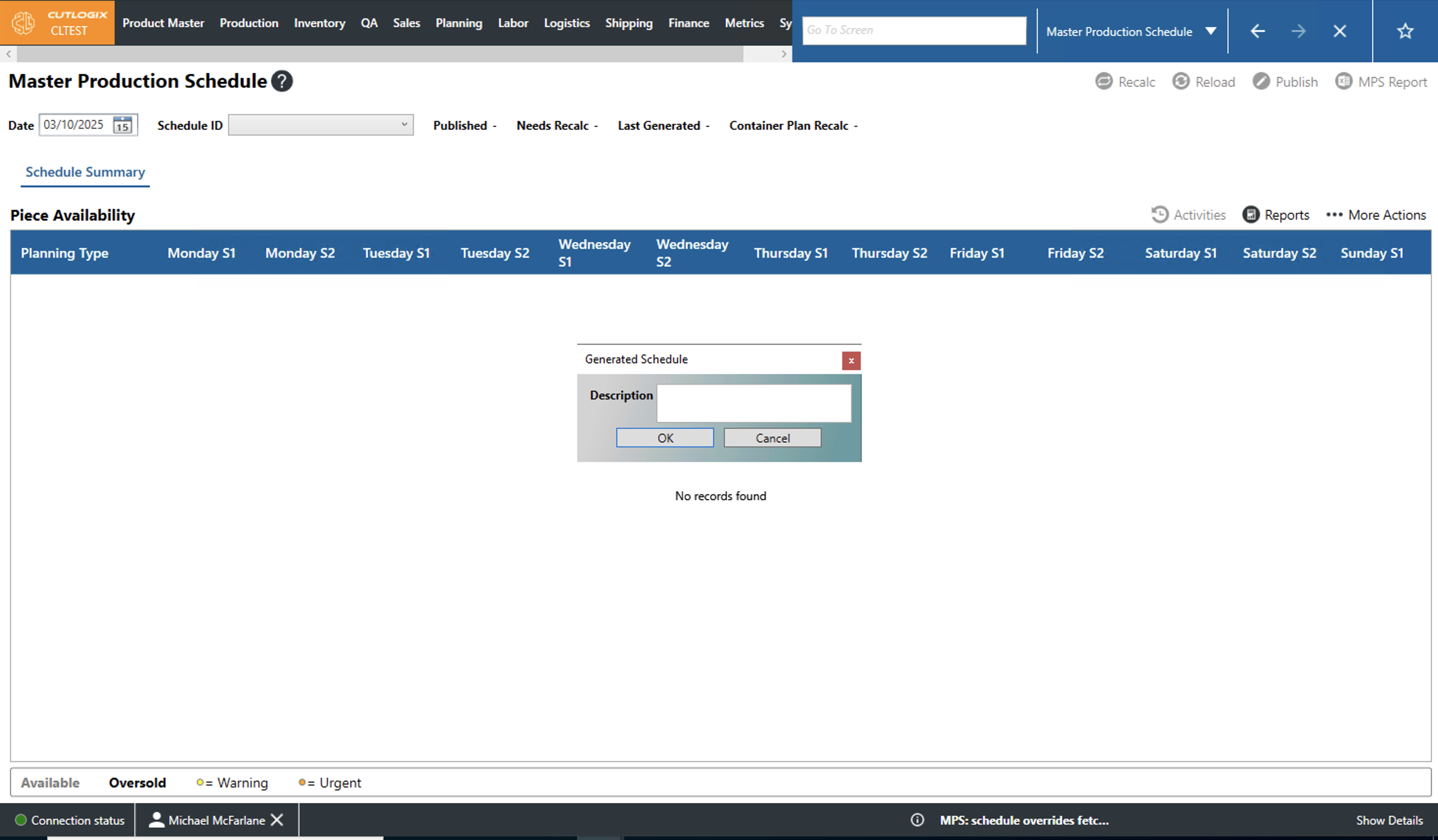This screenshot has height=840, width=1438.
Task: Open the date picker calendar icon
Action: click(123, 125)
